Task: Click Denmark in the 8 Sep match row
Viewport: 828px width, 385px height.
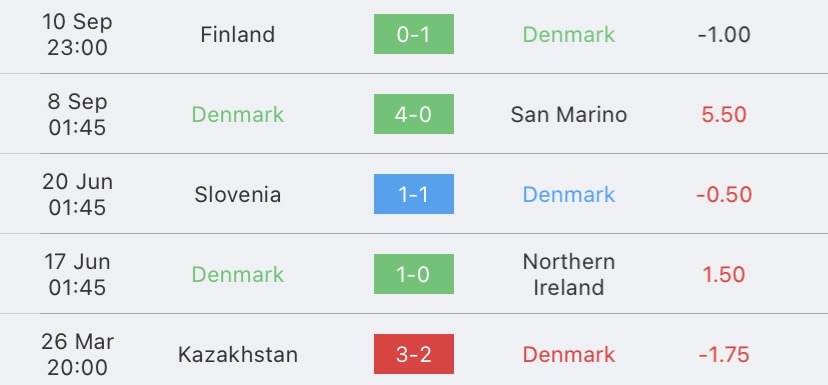Action: 238,115
